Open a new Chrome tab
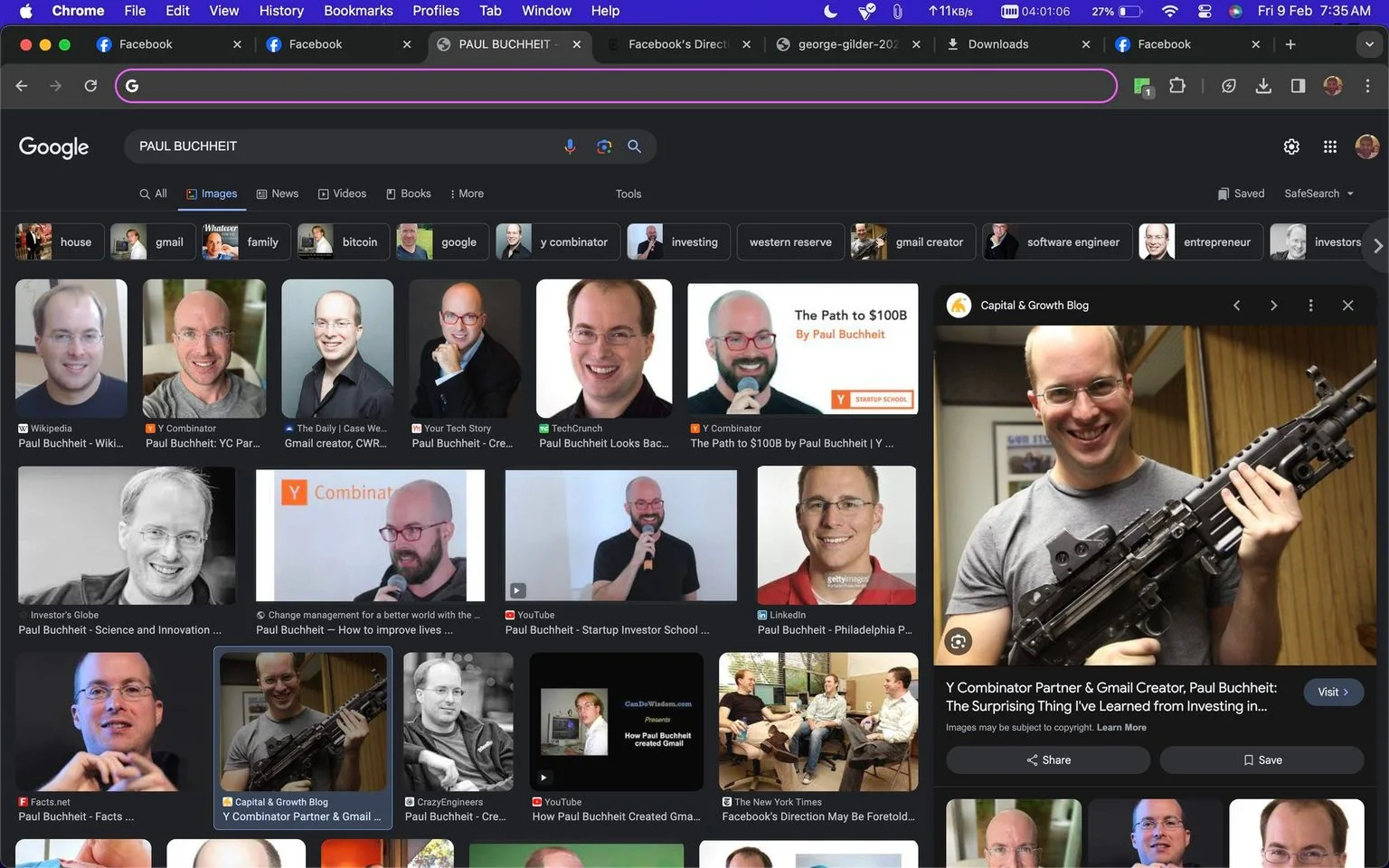 pos(1290,44)
